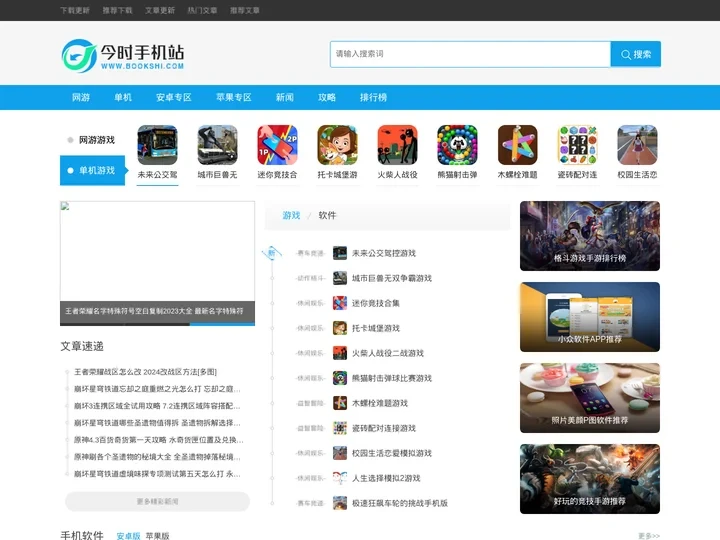
Task: Open the 人生选择模拟2游戏 list link
Action: click(x=386, y=478)
